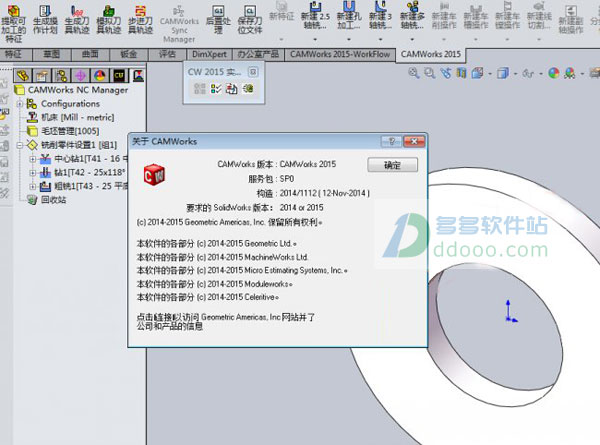Open CAMWorks feature tree CW tab
This screenshot has width=600, height=445.
(x=119, y=75)
